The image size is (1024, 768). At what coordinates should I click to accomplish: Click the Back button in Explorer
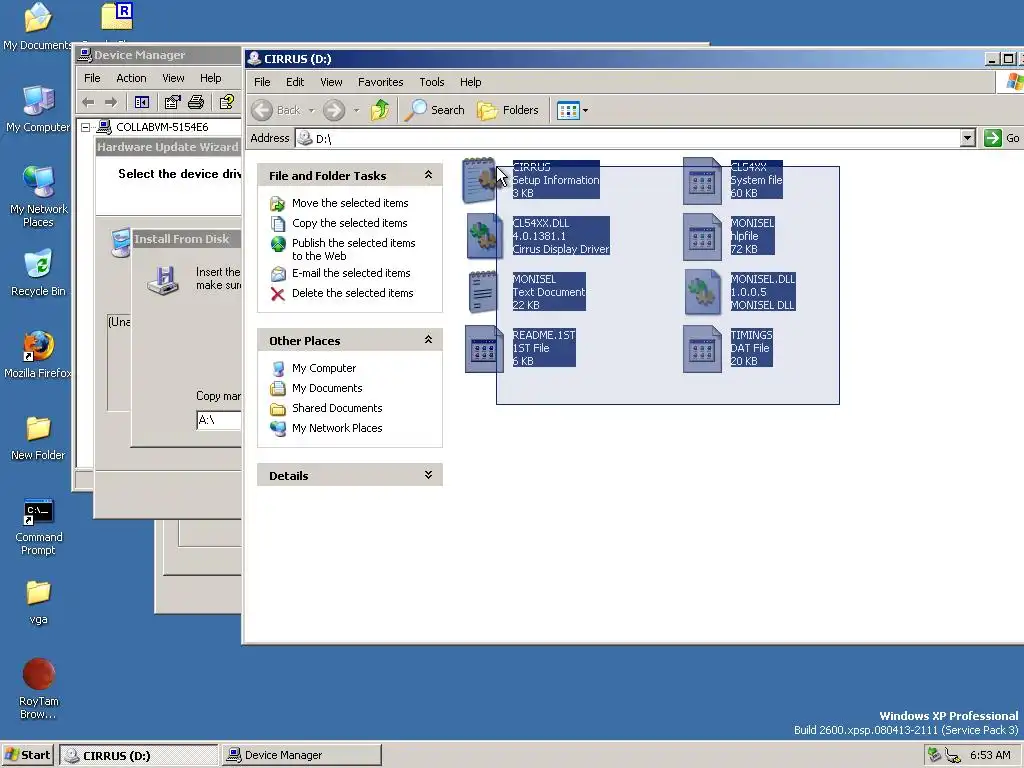(x=276, y=110)
